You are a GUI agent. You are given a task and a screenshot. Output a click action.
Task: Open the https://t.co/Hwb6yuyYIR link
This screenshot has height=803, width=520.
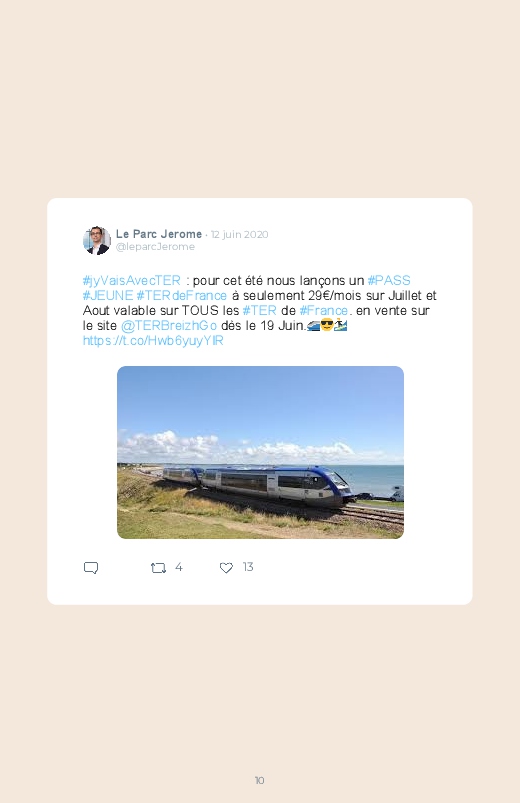tap(153, 341)
